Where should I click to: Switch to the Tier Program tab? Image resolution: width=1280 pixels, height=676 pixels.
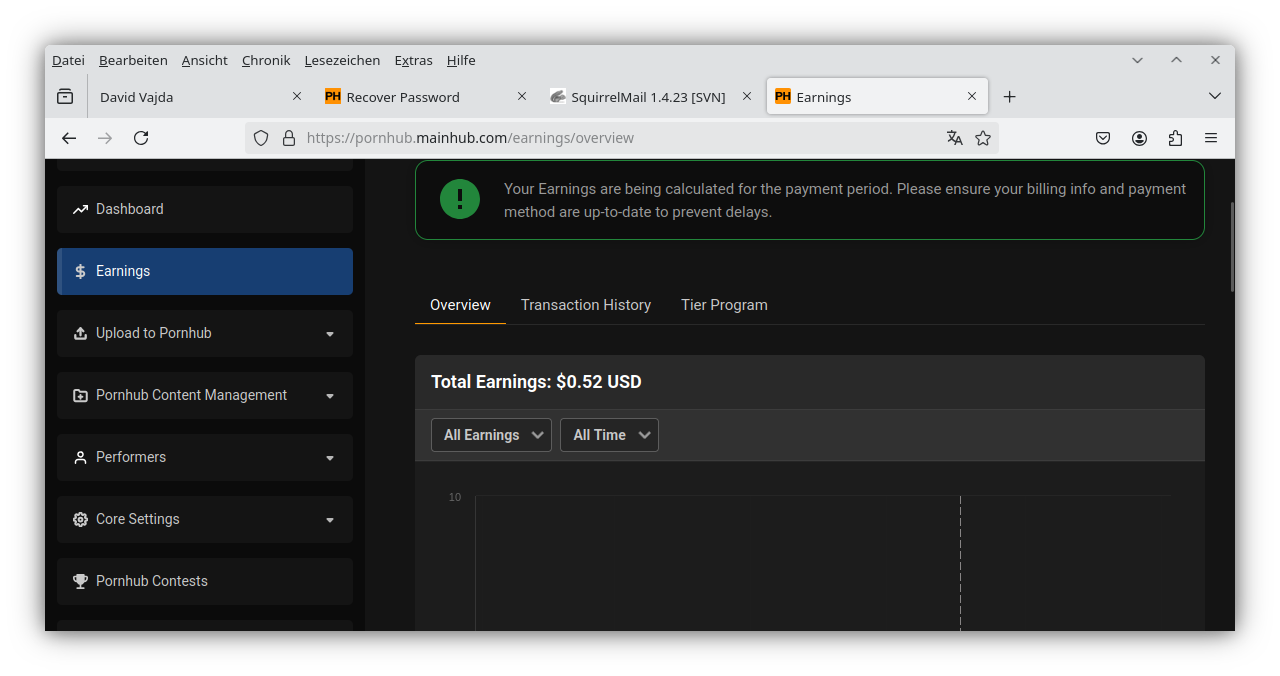724,305
